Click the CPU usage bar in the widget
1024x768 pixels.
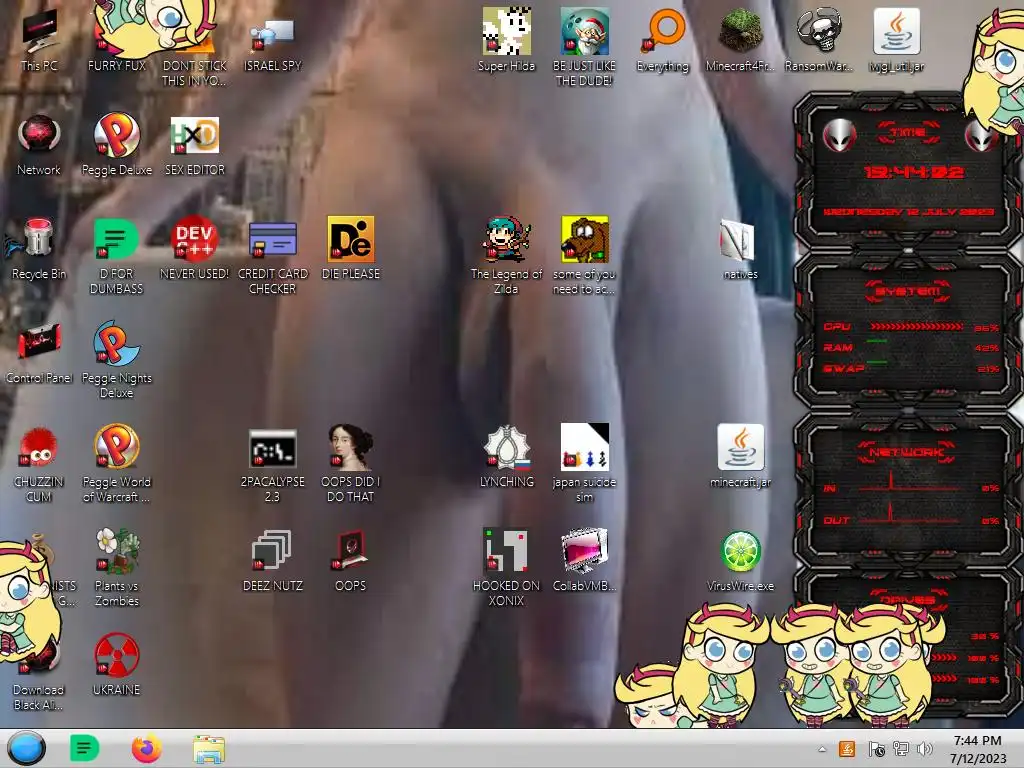coord(916,326)
